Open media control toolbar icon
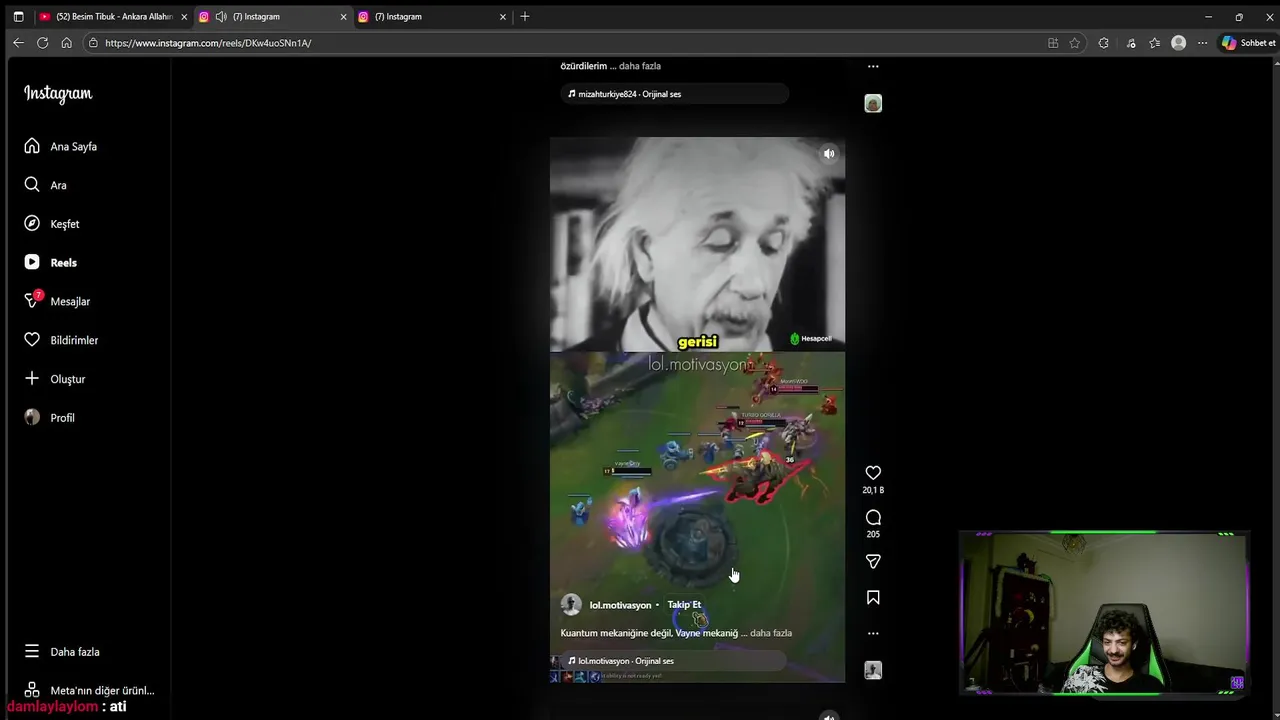Image resolution: width=1280 pixels, height=720 pixels. tap(1130, 43)
